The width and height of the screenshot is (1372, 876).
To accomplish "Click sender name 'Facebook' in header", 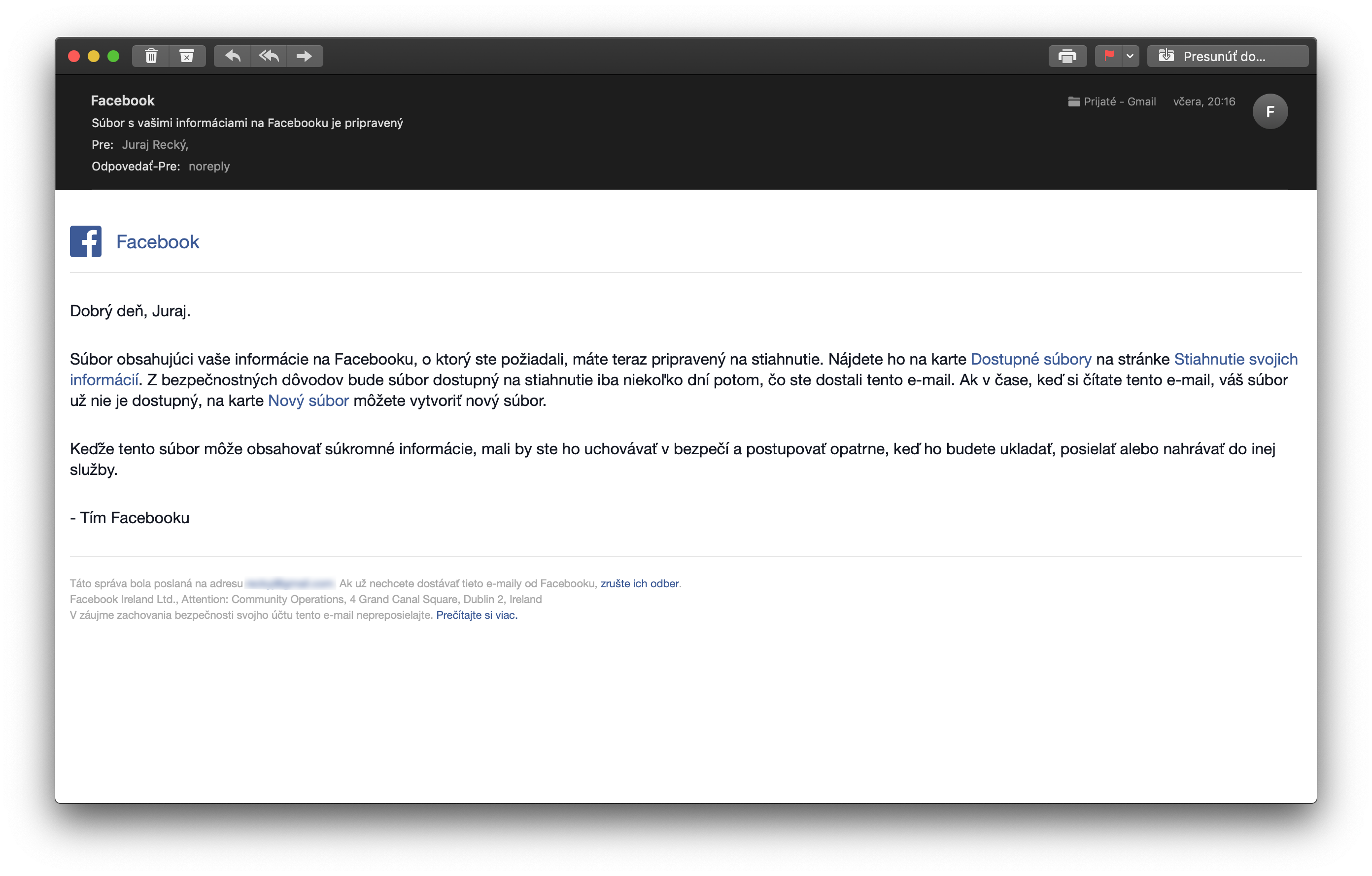I will click(x=123, y=100).
